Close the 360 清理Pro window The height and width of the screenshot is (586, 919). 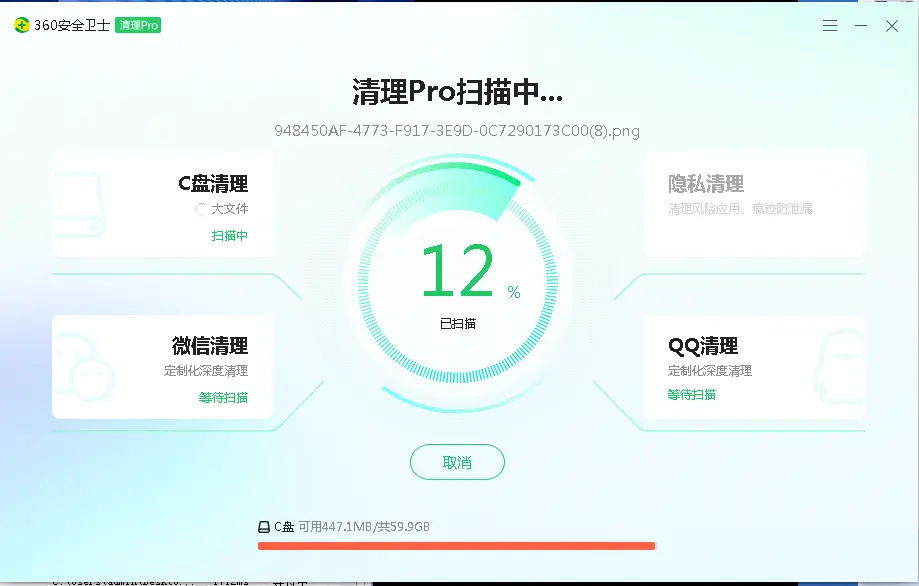click(x=892, y=26)
